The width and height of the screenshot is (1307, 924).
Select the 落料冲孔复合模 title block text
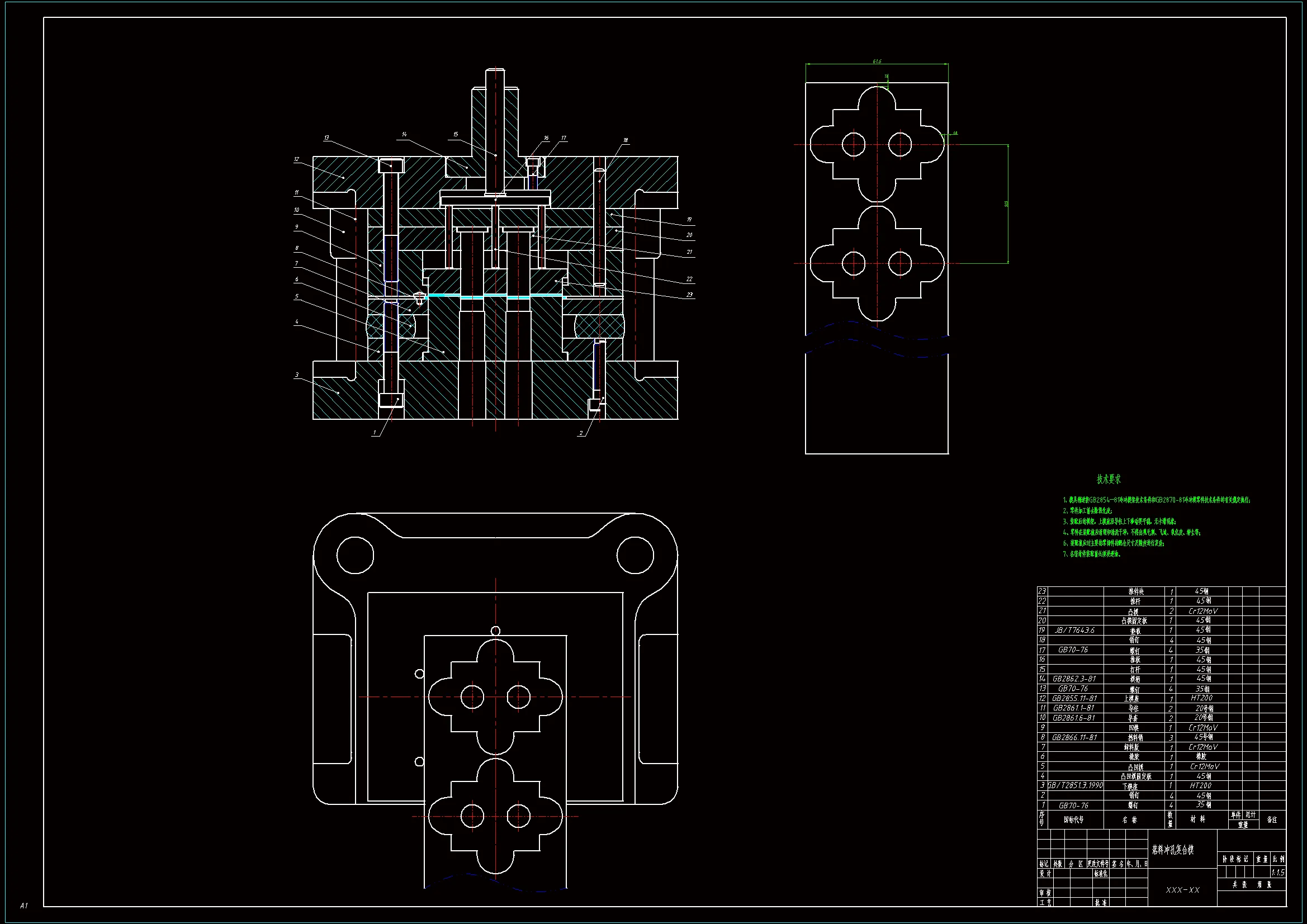click(1173, 850)
